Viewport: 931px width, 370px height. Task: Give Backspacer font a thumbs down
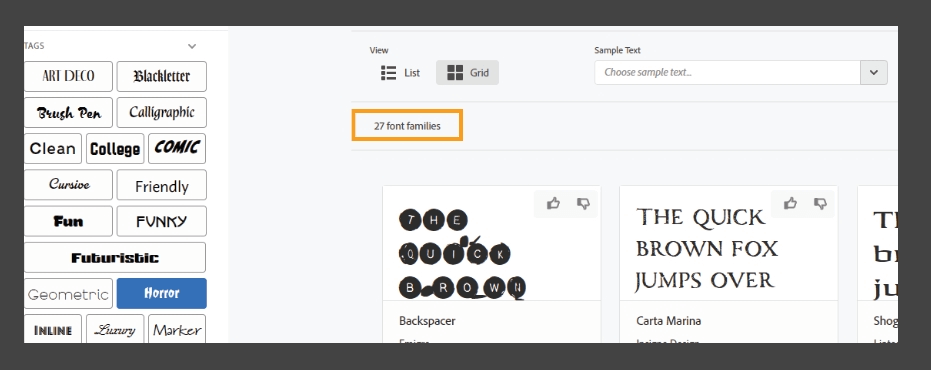tap(584, 204)
